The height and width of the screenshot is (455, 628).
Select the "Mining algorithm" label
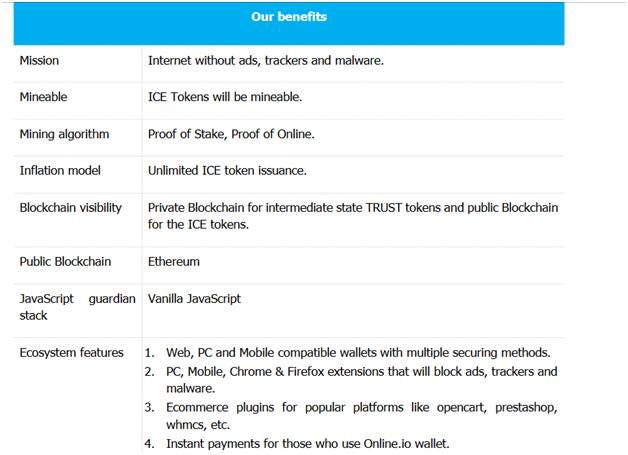pyautogui.click(x=64, y=134)
